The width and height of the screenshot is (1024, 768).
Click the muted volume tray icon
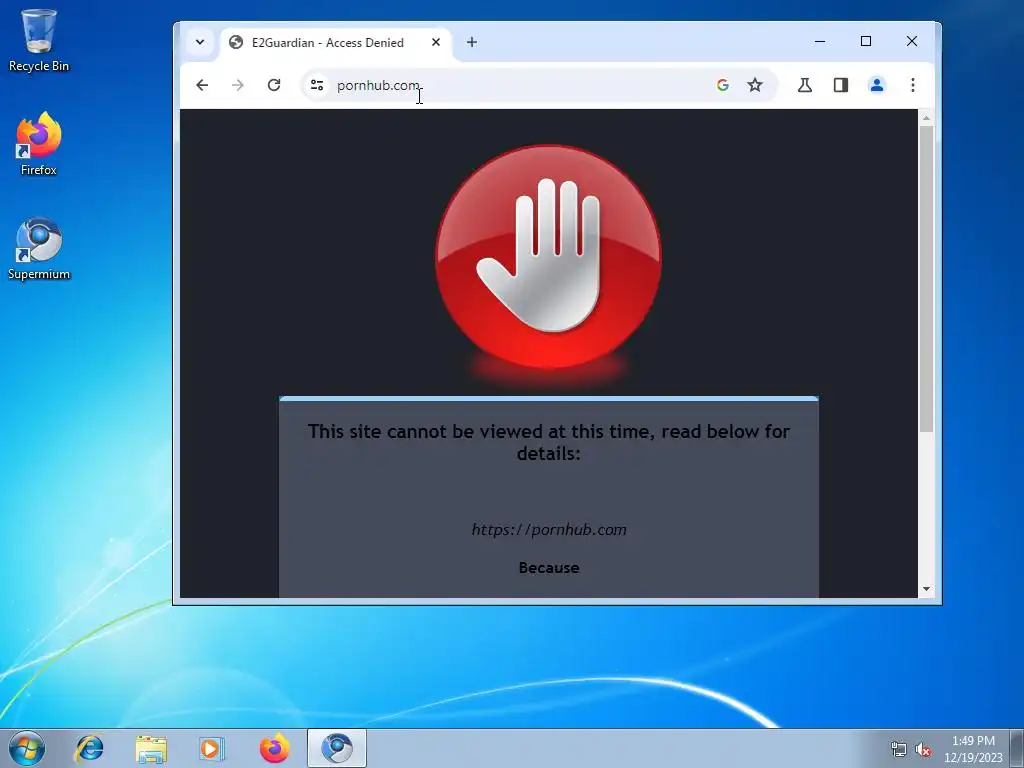[x=923, y=749]
